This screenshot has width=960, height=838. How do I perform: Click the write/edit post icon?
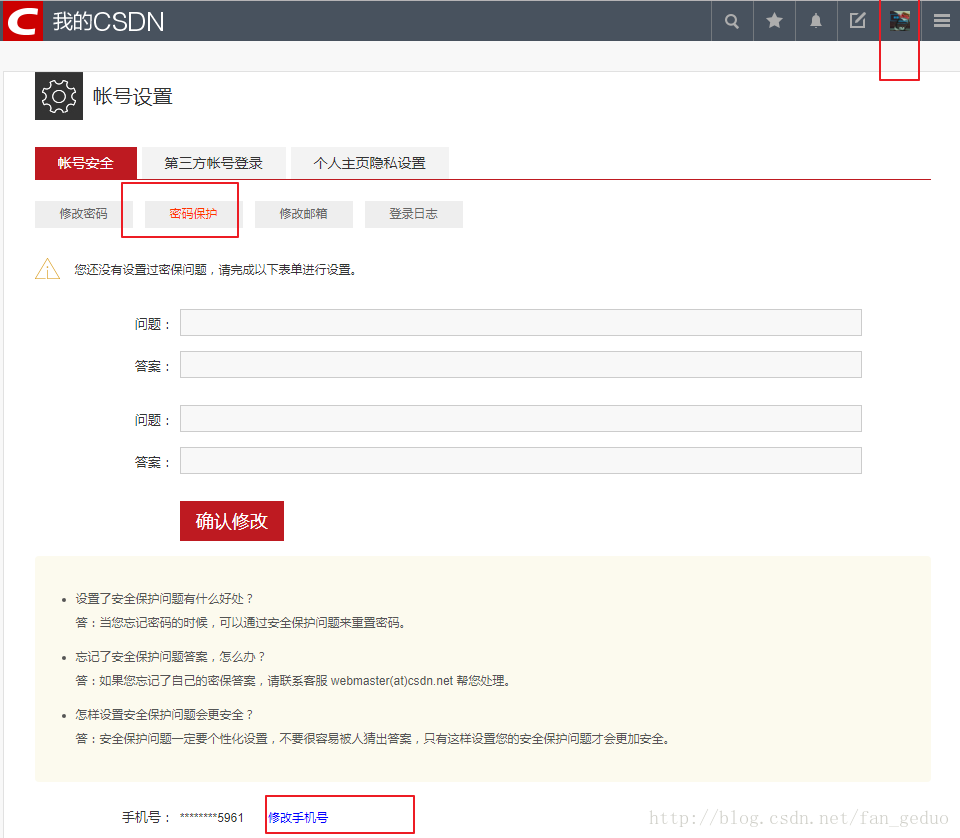(x=858, y=21)
